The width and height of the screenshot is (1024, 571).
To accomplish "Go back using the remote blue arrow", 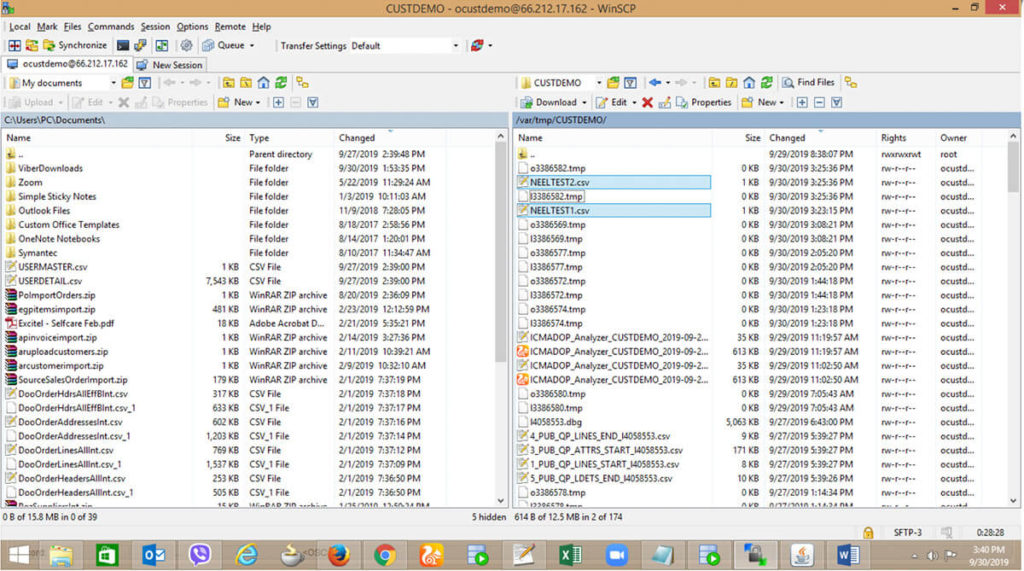I will (654, 83).
